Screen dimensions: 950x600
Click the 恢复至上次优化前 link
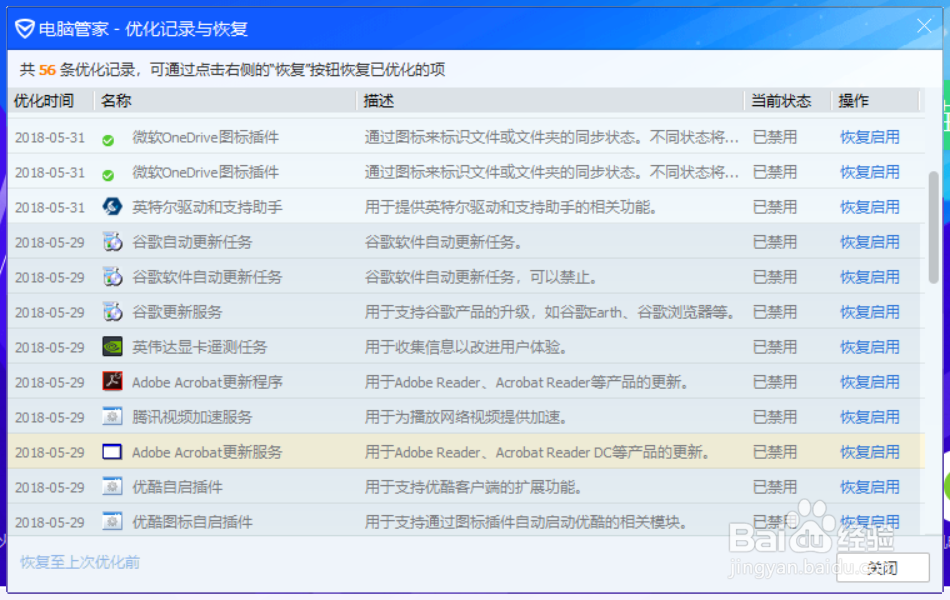(x=80, y=562)
